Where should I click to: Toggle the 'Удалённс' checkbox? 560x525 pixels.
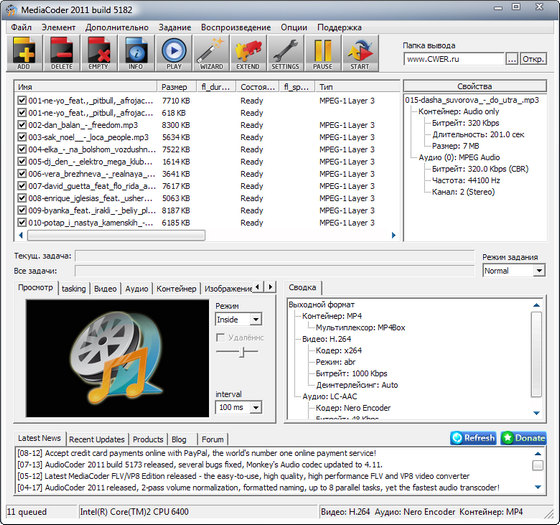point(220,338)
